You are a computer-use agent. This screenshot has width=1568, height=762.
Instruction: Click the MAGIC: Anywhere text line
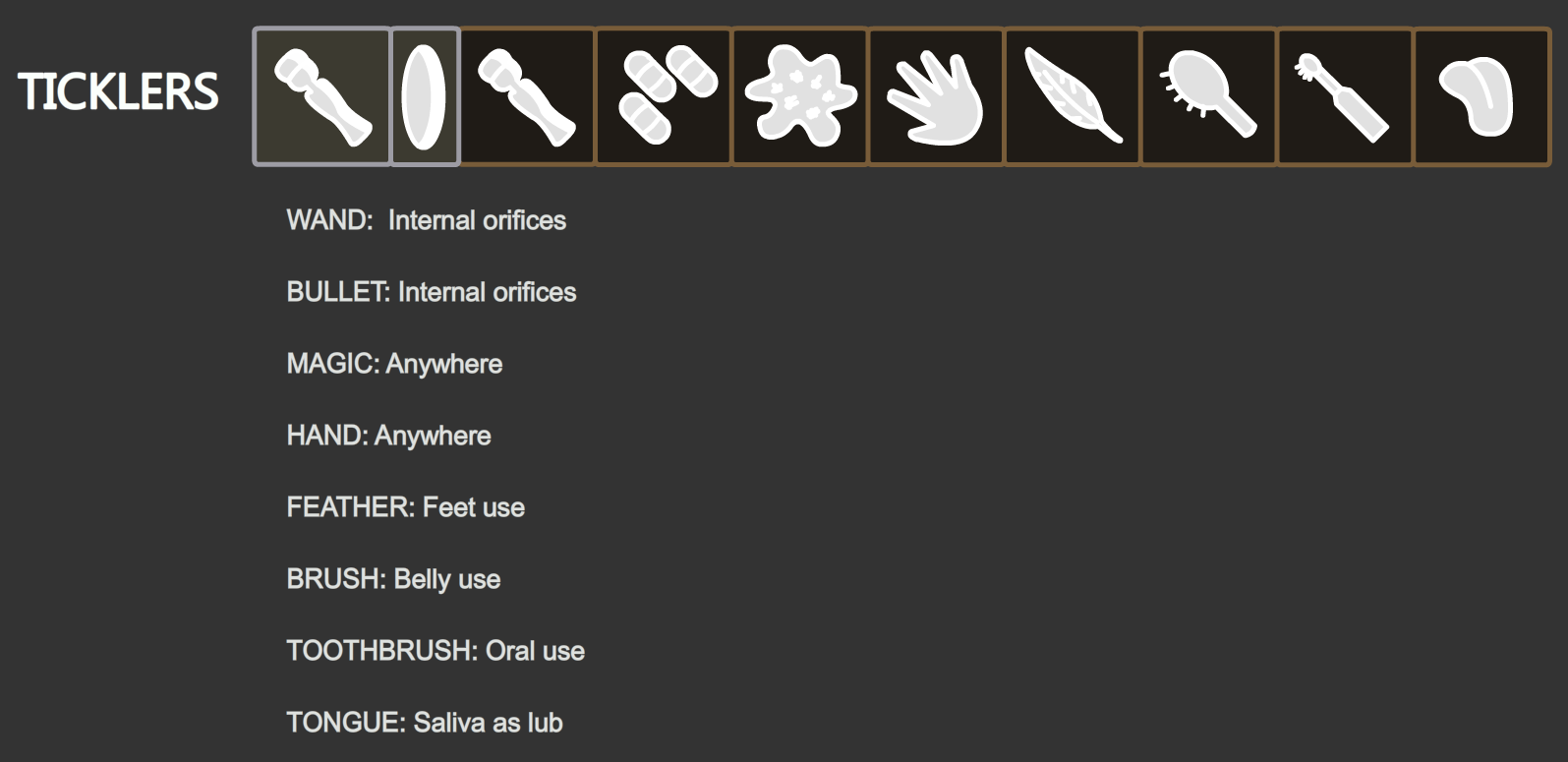click(x=394, y=364)
